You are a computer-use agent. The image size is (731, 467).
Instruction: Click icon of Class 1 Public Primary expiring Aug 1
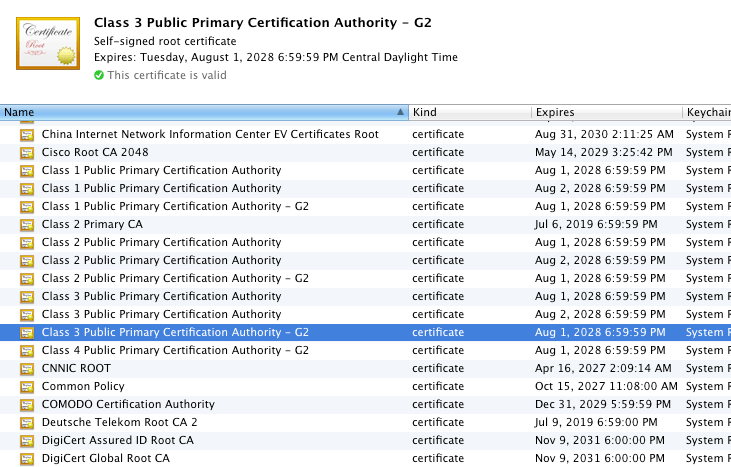click(27, 171)
